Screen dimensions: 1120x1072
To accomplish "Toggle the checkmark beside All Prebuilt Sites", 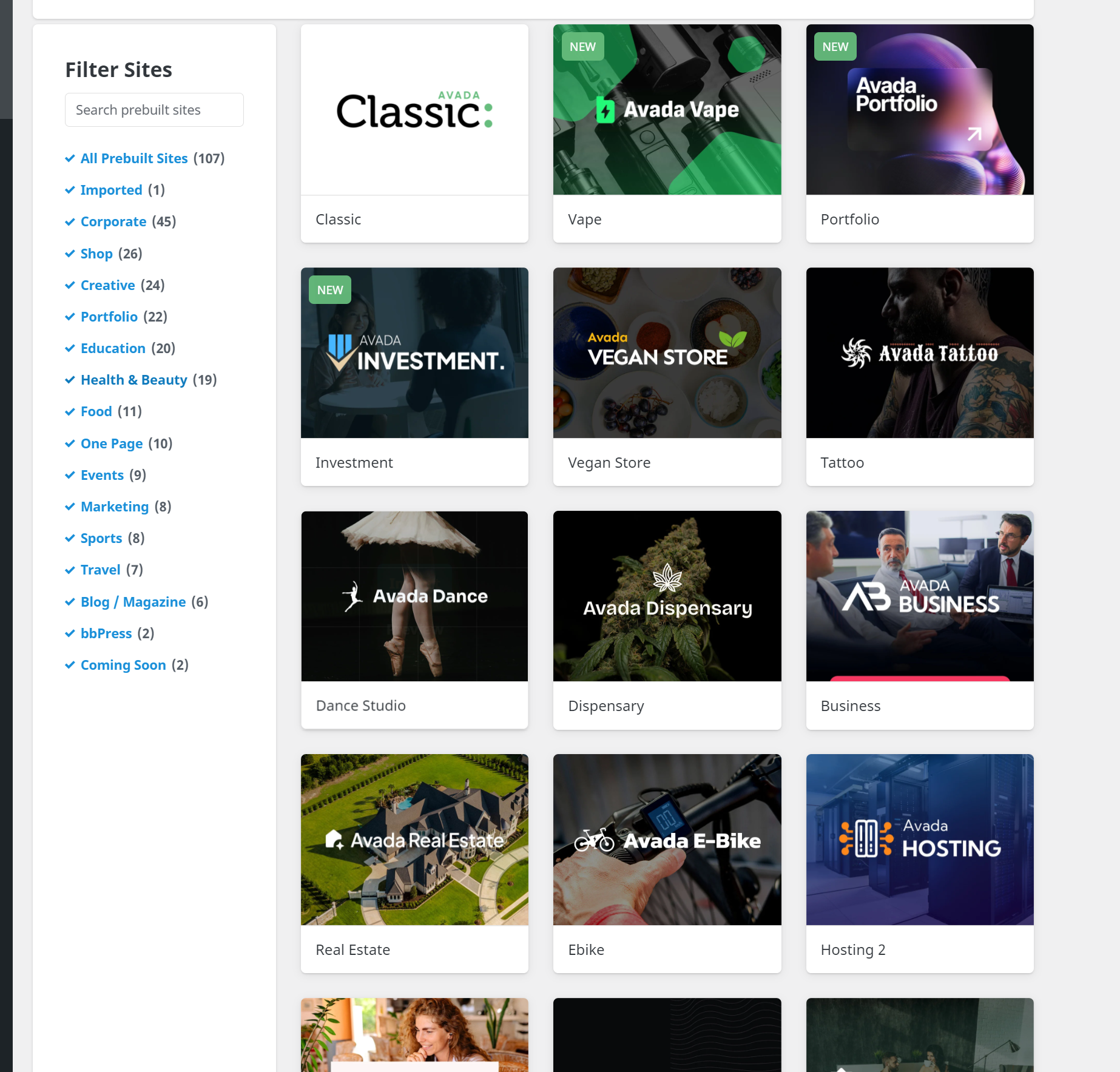I will click(x=70, y=158).
